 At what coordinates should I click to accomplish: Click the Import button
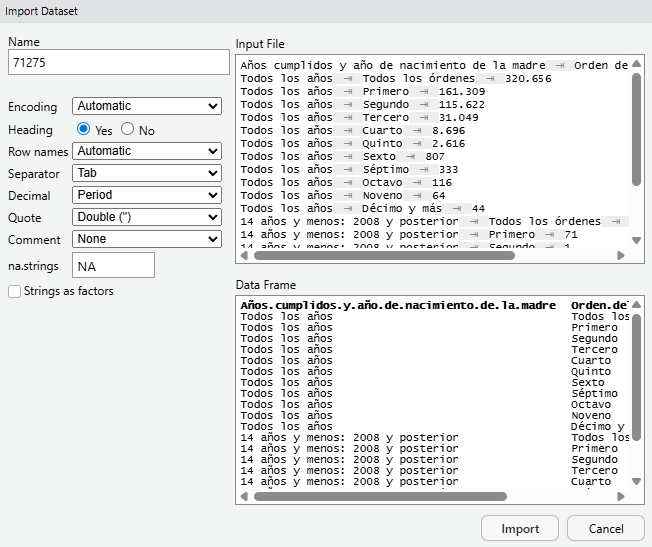click(520, 529)
